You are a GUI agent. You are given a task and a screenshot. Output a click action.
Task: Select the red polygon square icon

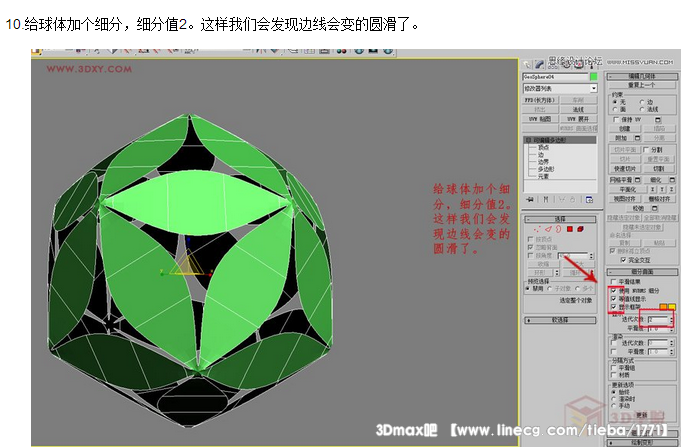pos(570,229)
